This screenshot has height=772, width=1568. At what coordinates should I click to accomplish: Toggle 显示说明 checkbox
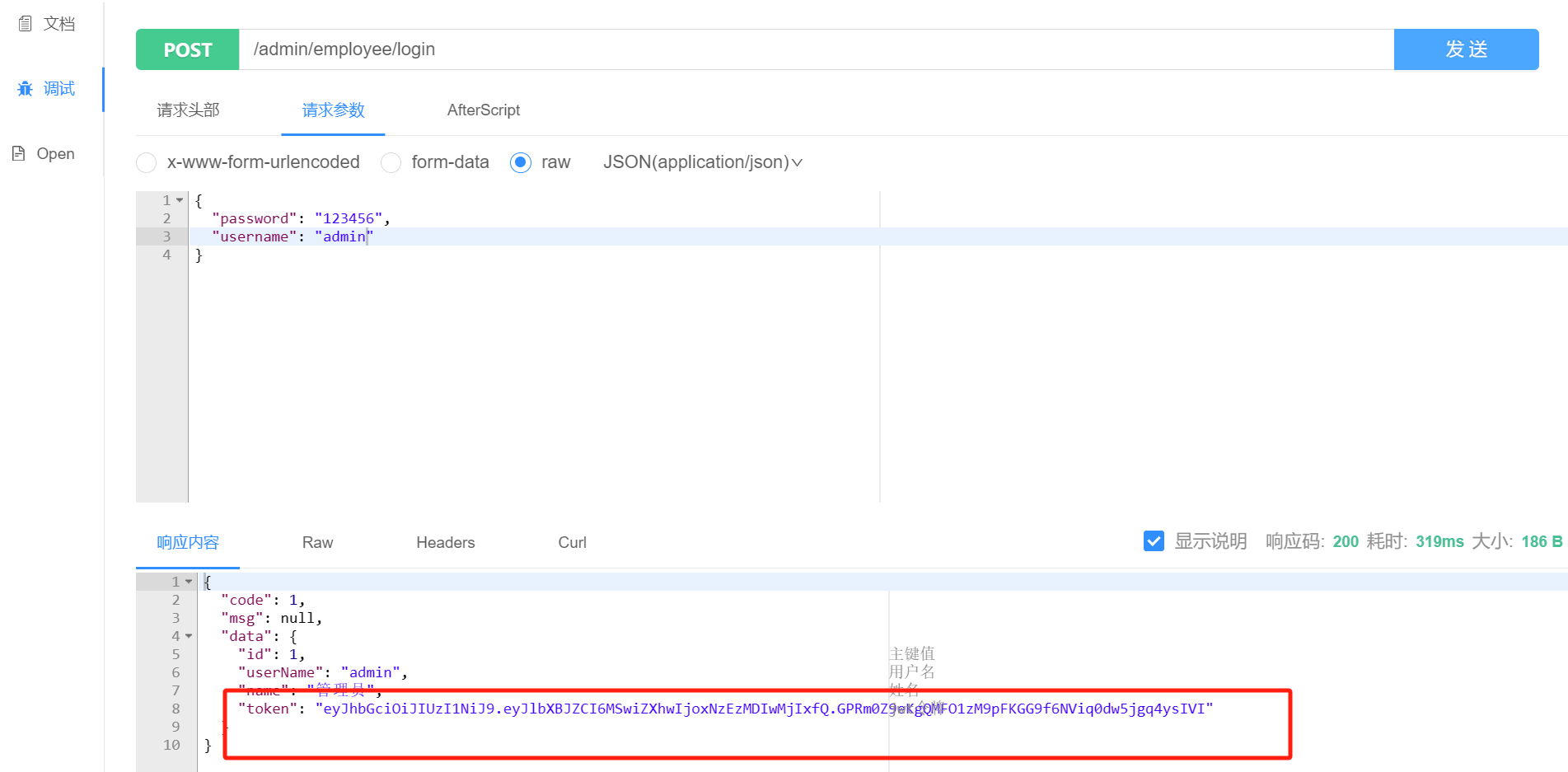click(x=1154, y=541)
